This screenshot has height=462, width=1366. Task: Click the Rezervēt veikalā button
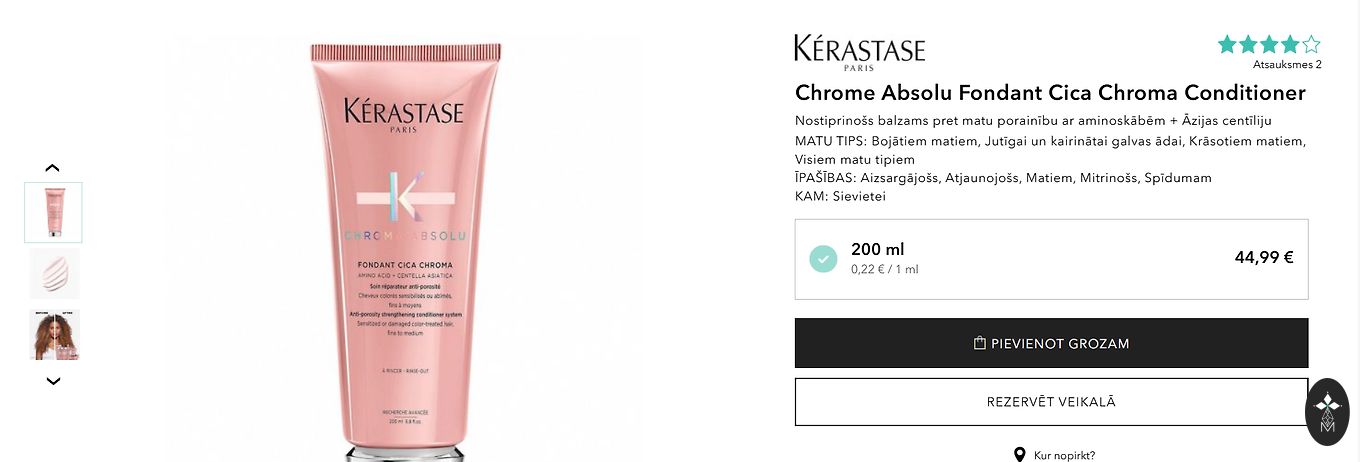point(1051,402)
